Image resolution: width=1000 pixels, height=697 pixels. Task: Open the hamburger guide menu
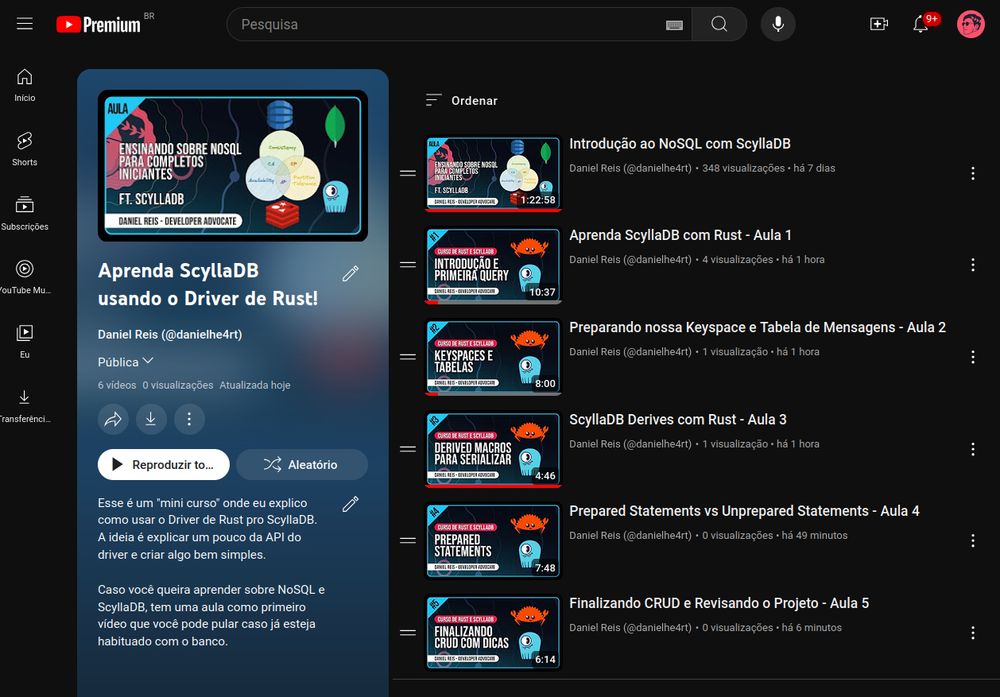[25, 24]
